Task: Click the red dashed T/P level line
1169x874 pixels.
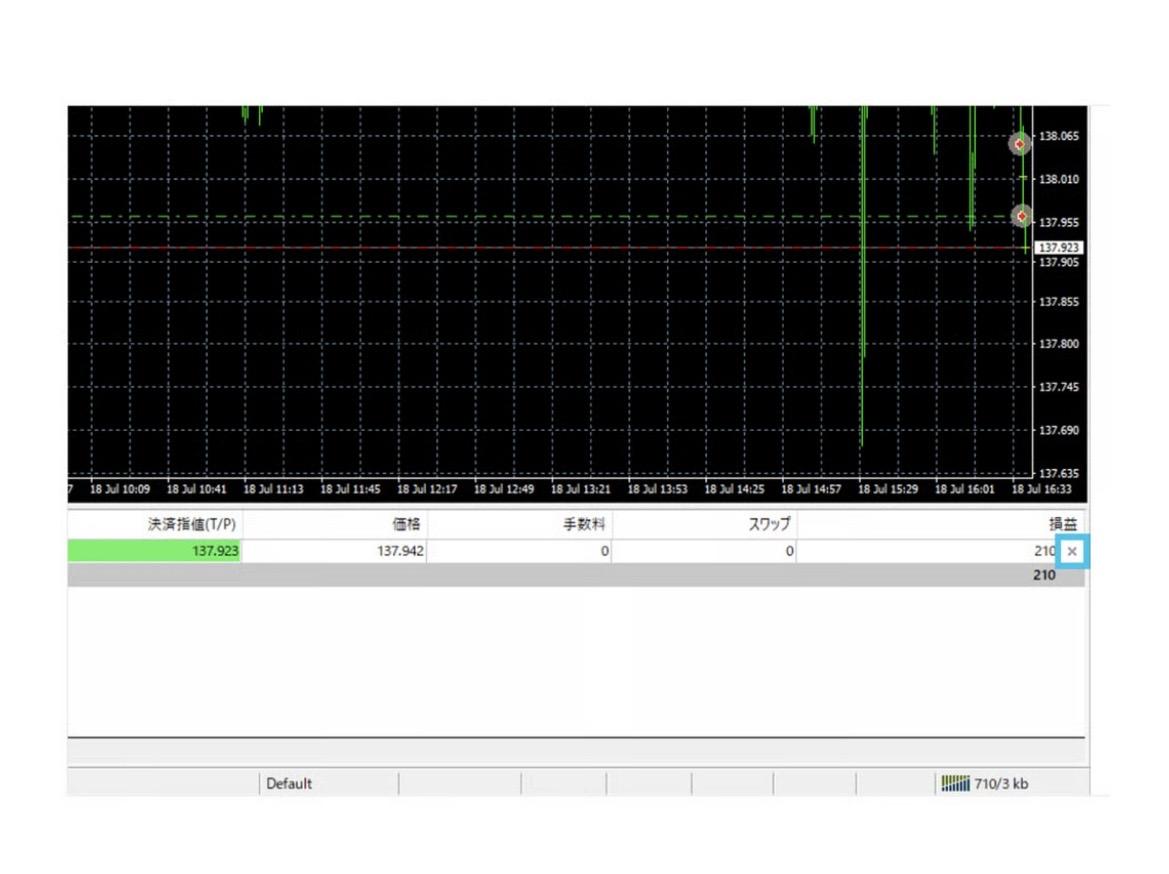Action: (x=500, y=247)
